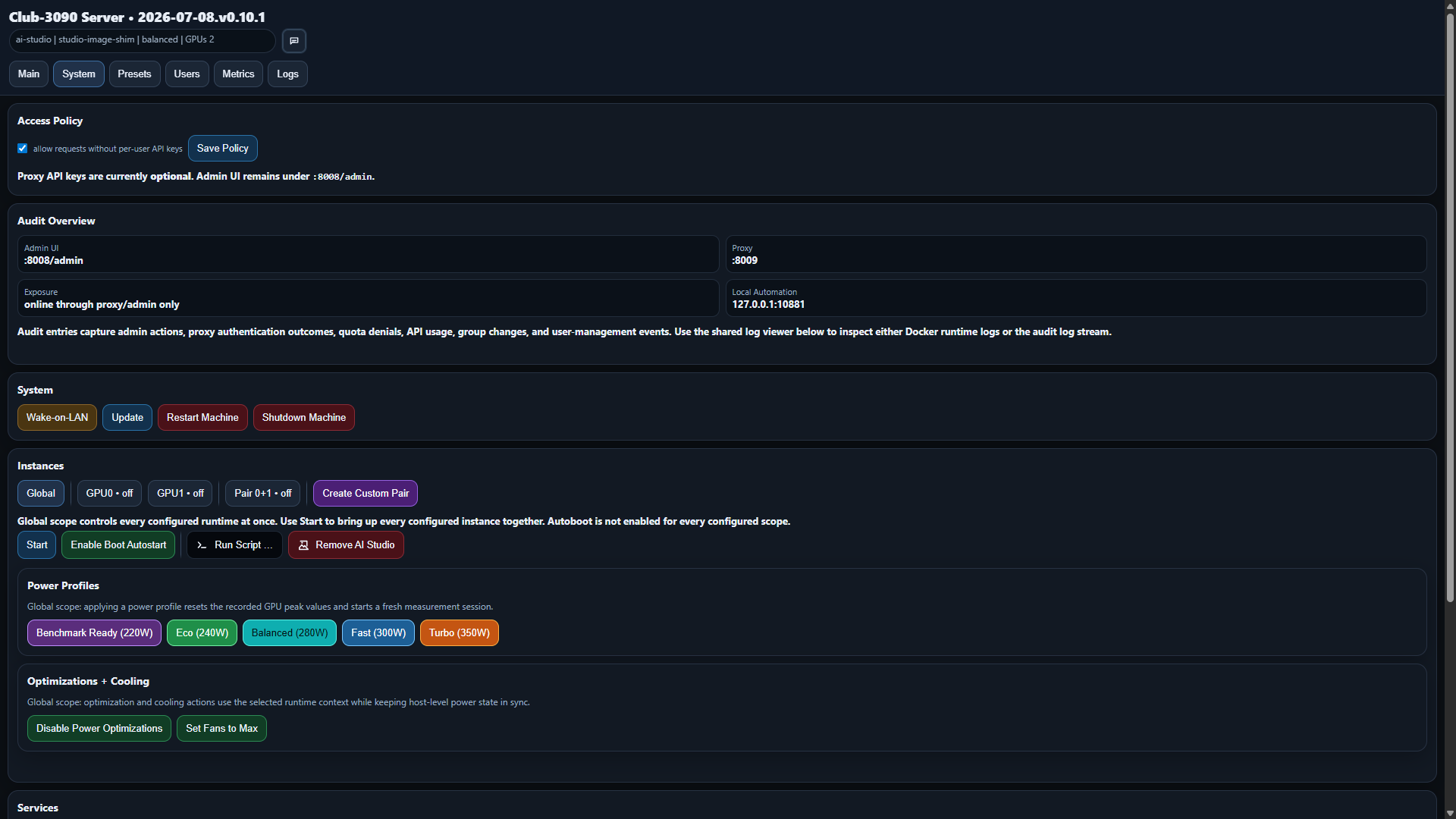This screenshot has width=1456, height=819.
Task: Click Set Fans to Max
Action: click(221, 729)
